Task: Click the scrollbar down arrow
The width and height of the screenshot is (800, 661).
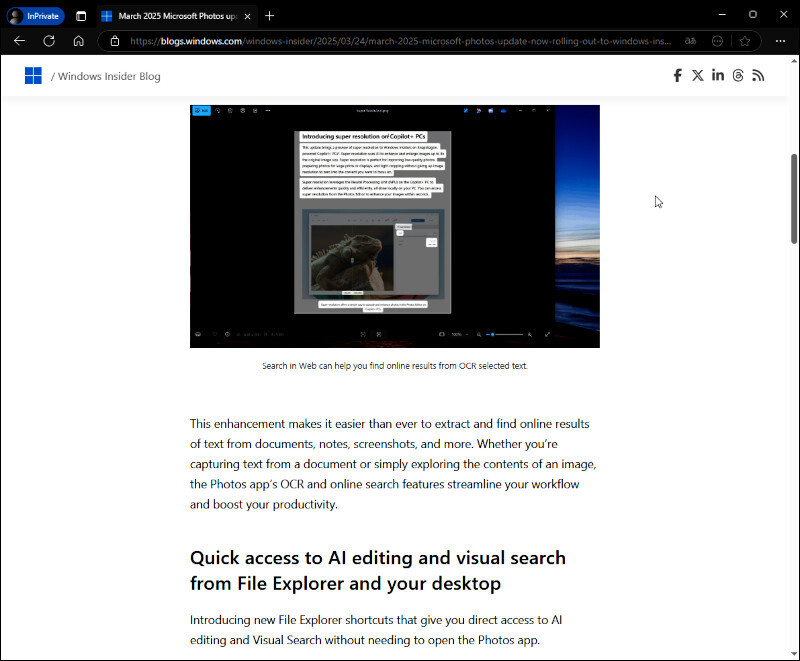Action: click(794, 654)
